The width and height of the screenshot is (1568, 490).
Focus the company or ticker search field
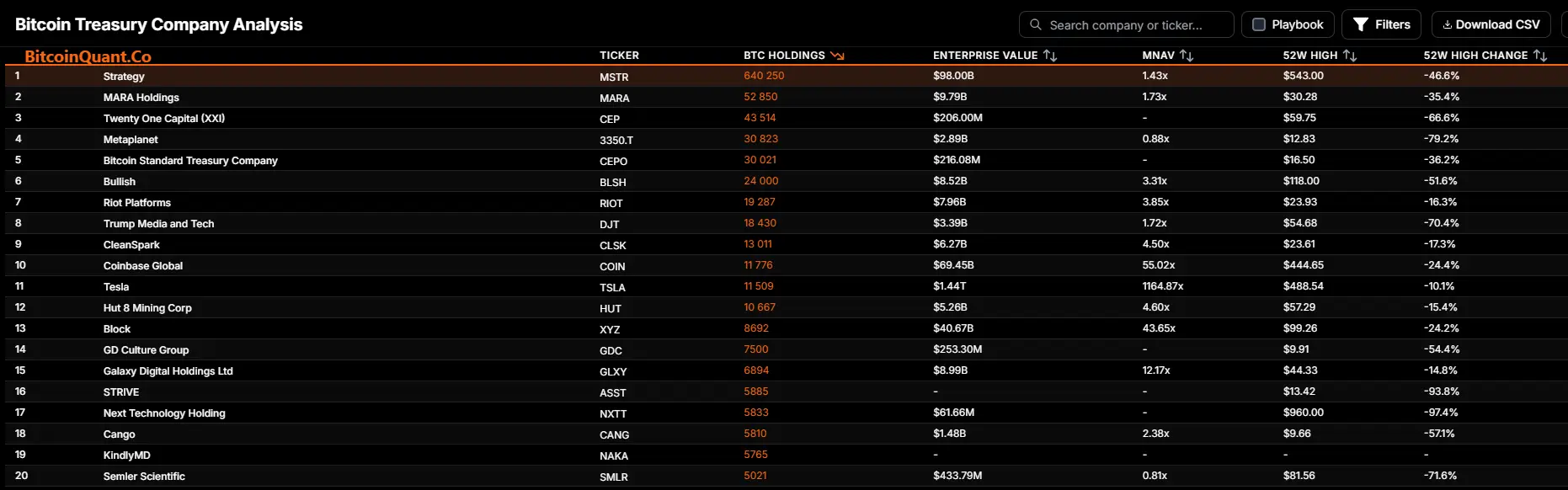pos(1133,25)
